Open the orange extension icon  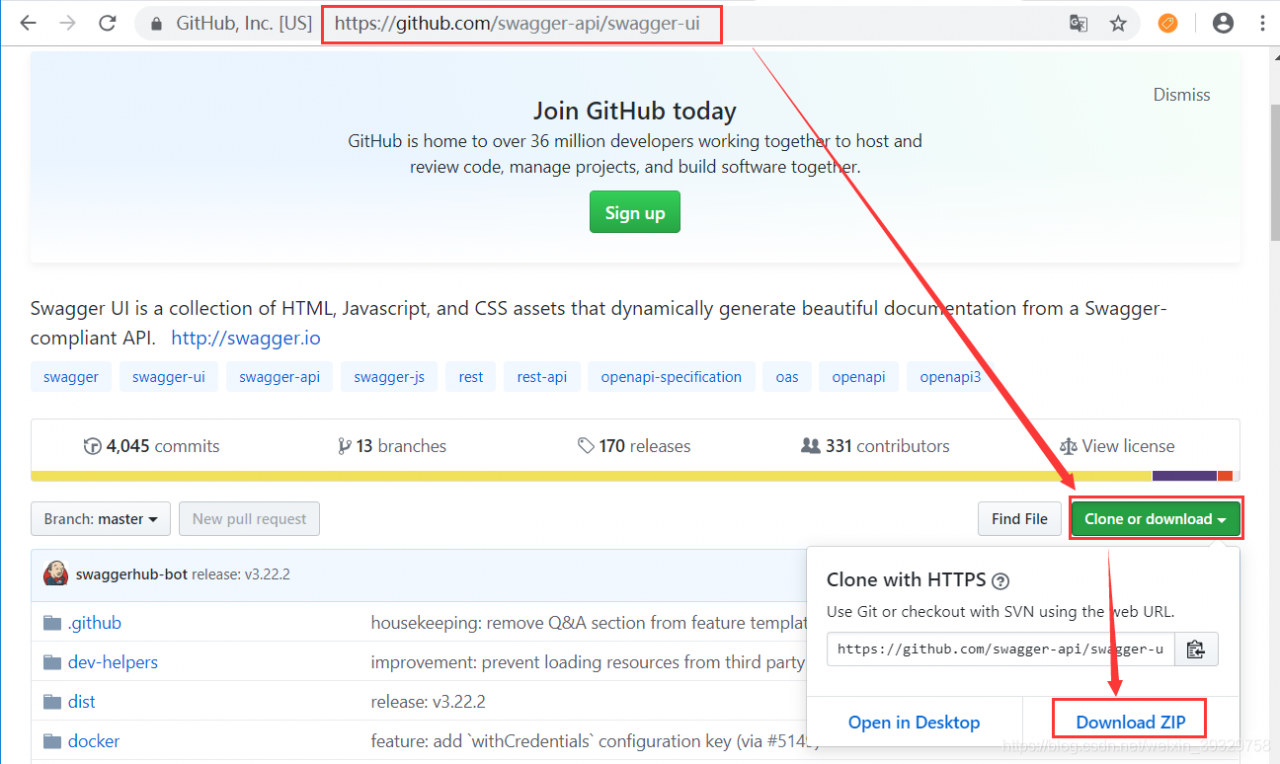(1168, 23)
